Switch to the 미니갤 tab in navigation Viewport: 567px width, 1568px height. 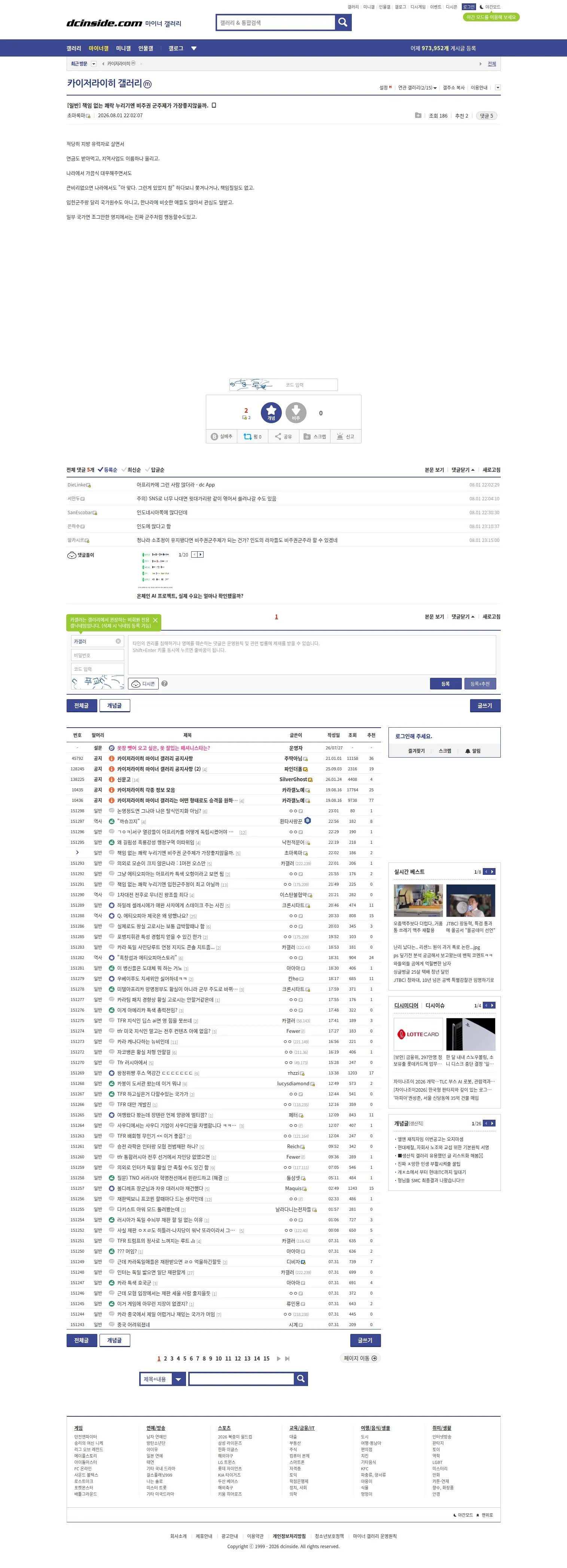(x=124, y=48)
